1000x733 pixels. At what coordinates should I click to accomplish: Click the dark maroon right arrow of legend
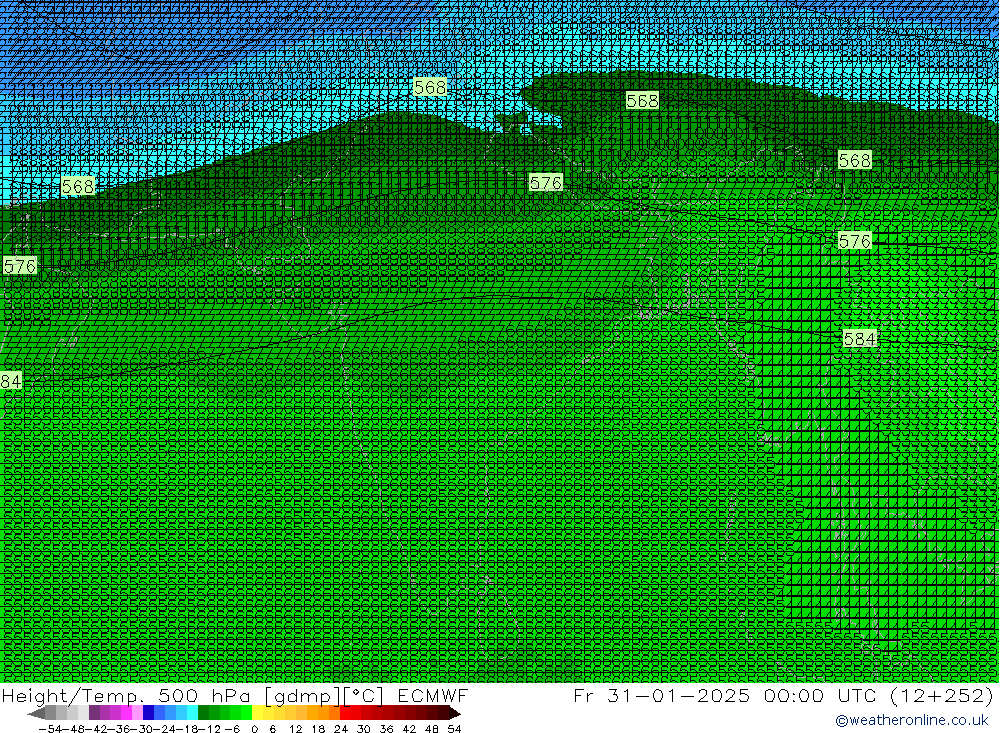pyautogui.click(x=455, y=713)
